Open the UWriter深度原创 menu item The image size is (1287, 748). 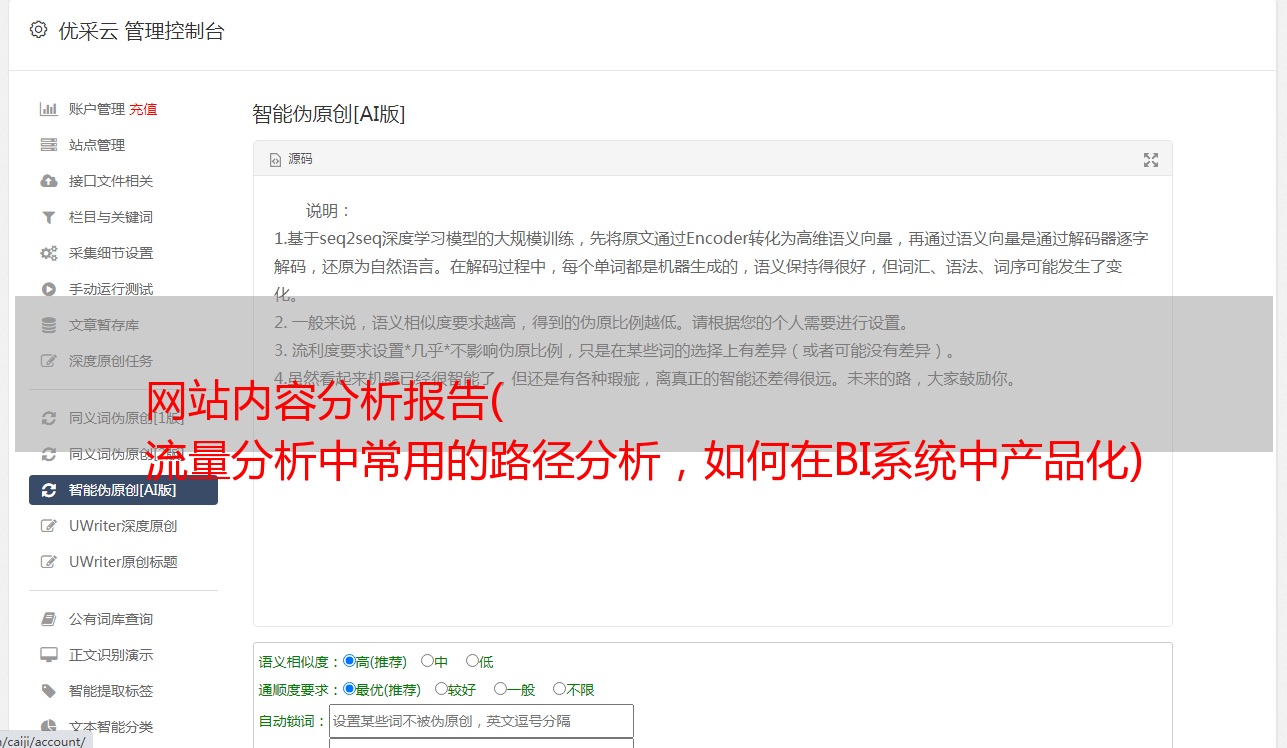click(x=123, y=526)
